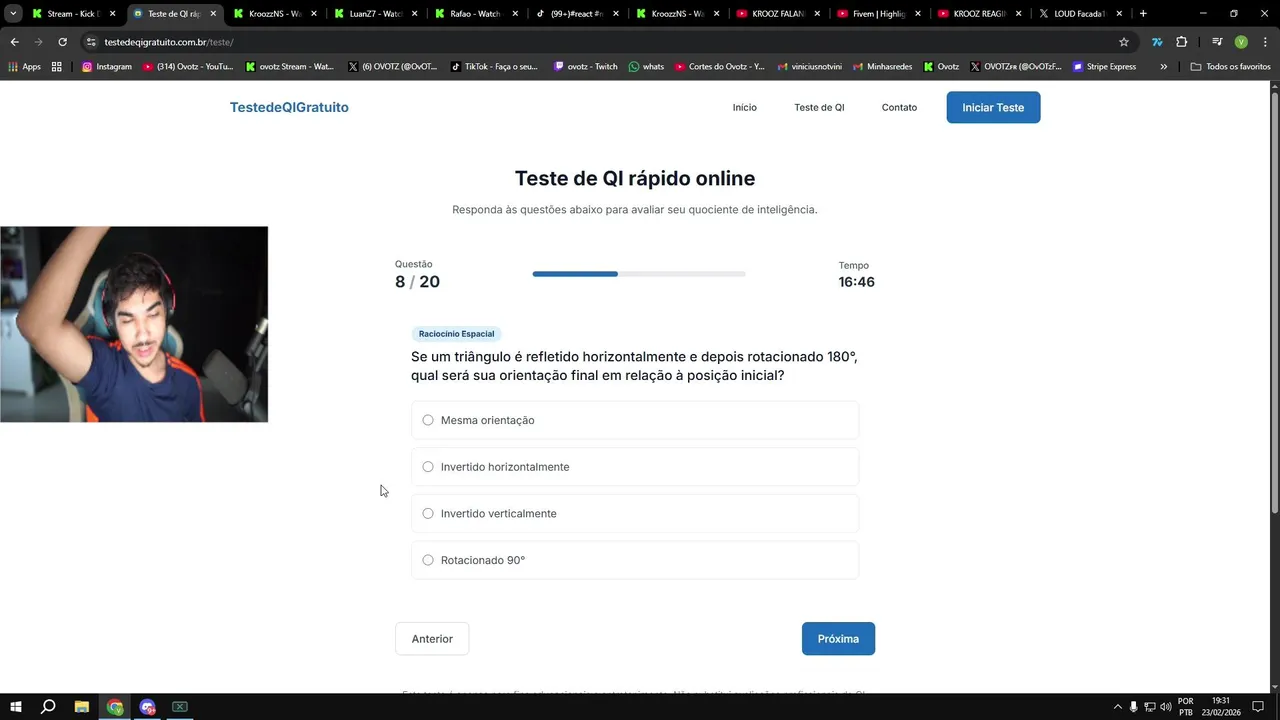Switch to the 'Rafao - Watch' tab
The image size is (1280, 720).
click(x=476, y=14)
